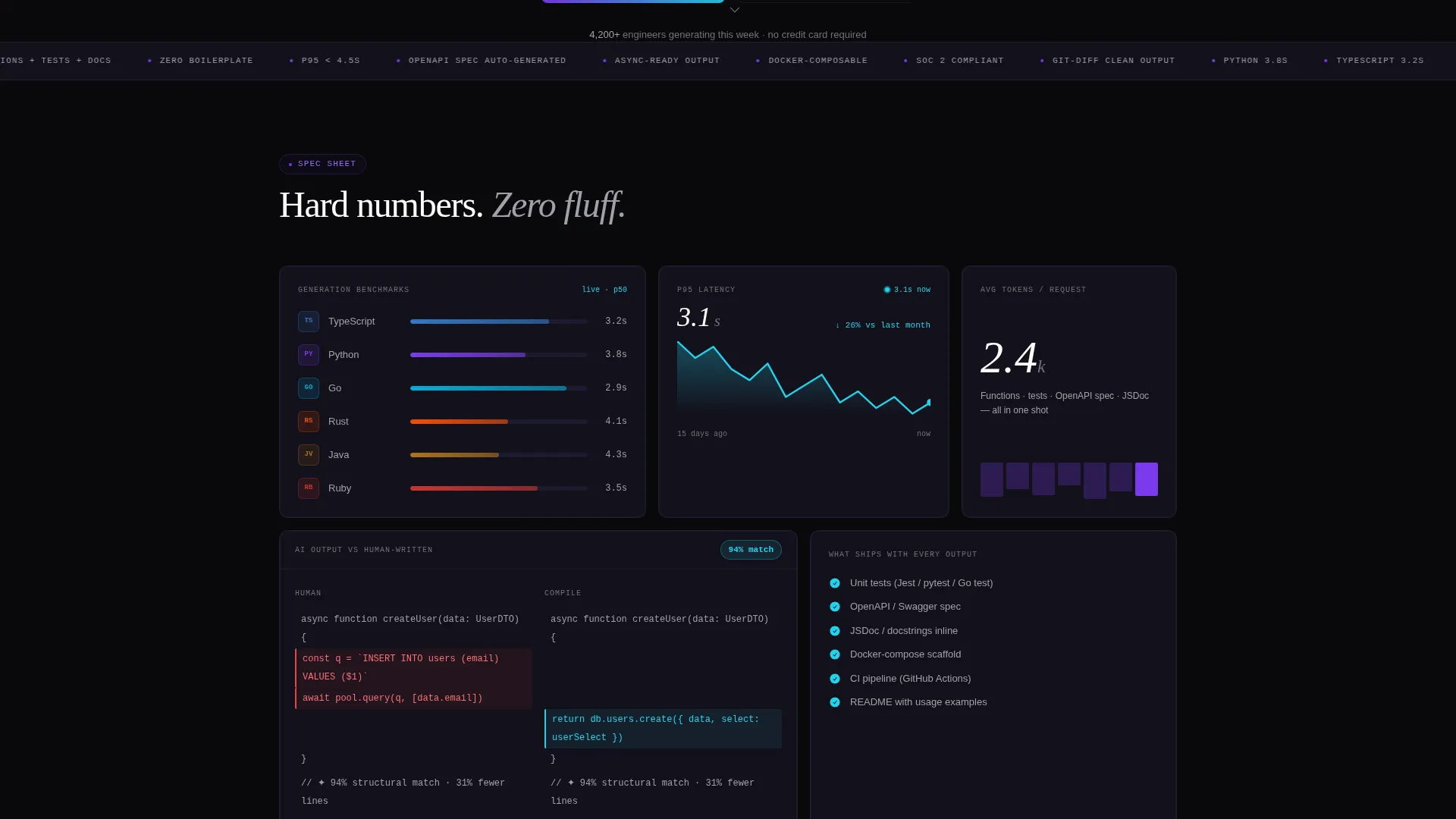The image size is (1456, 819).
Task: Click the Java benchmark progress bar
Action: [499, 455]
